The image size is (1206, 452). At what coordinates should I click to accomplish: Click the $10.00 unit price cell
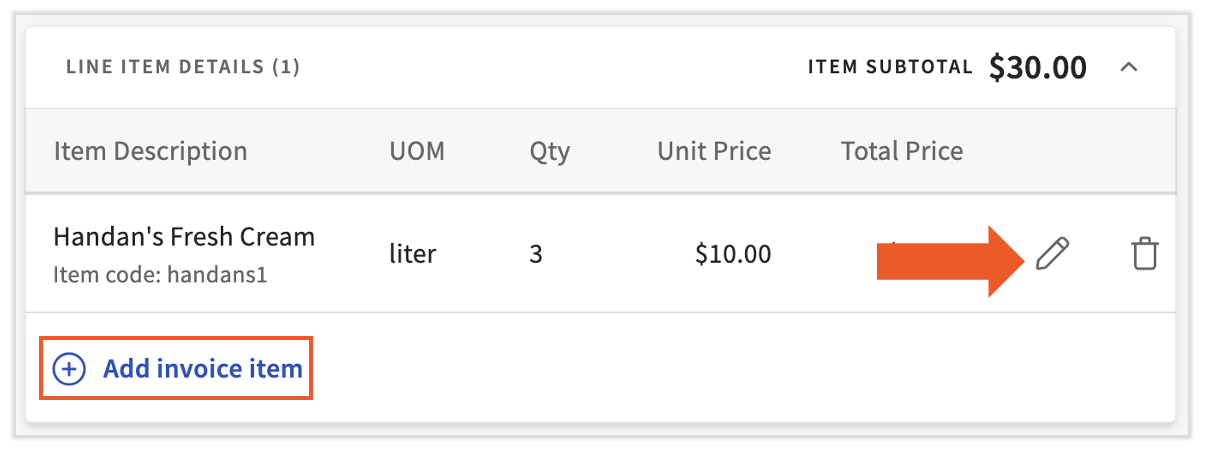pyautogui.click(x=733, y=254)
